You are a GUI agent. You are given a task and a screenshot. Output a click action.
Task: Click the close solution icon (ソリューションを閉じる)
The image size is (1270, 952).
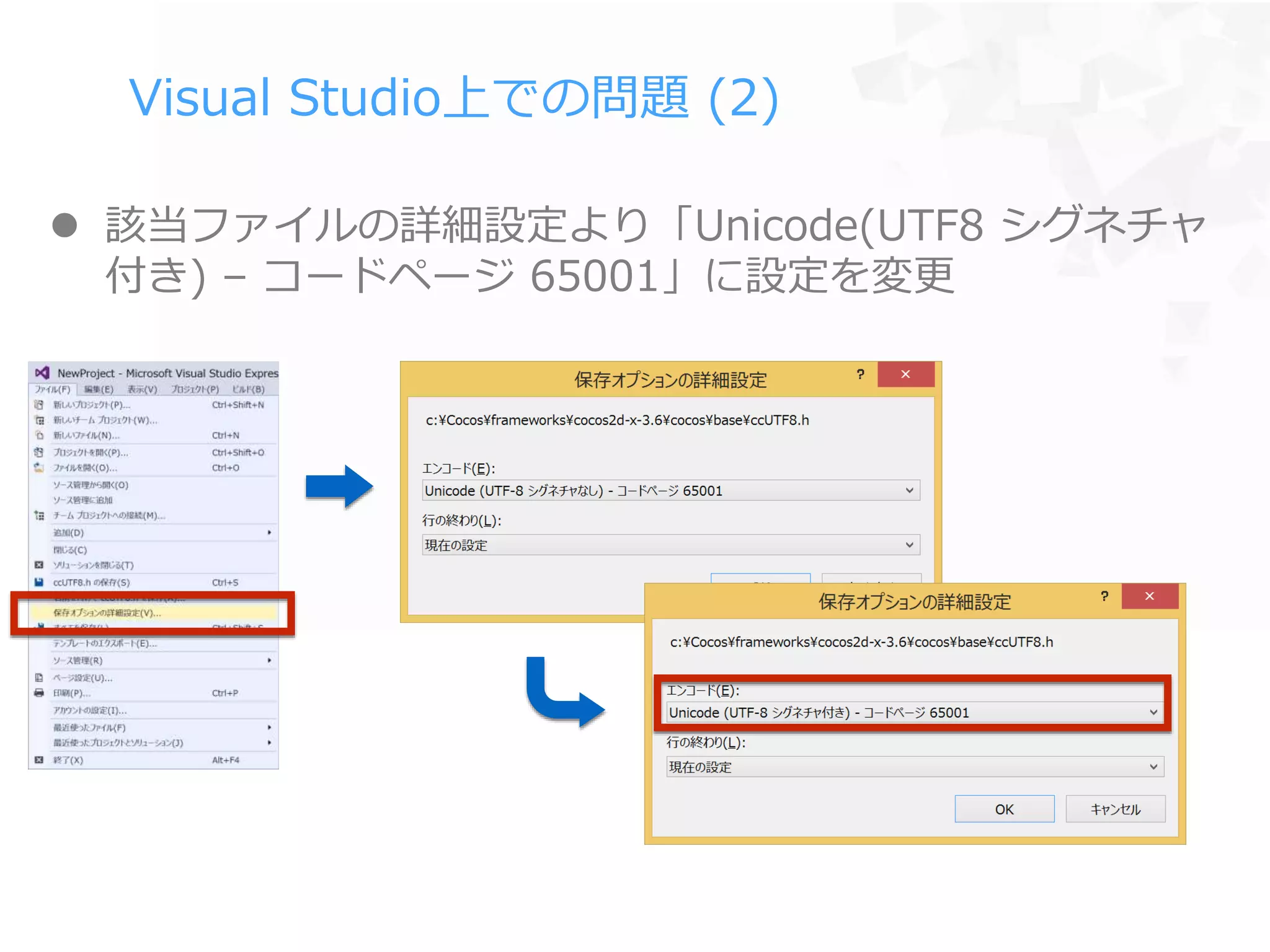38,565
